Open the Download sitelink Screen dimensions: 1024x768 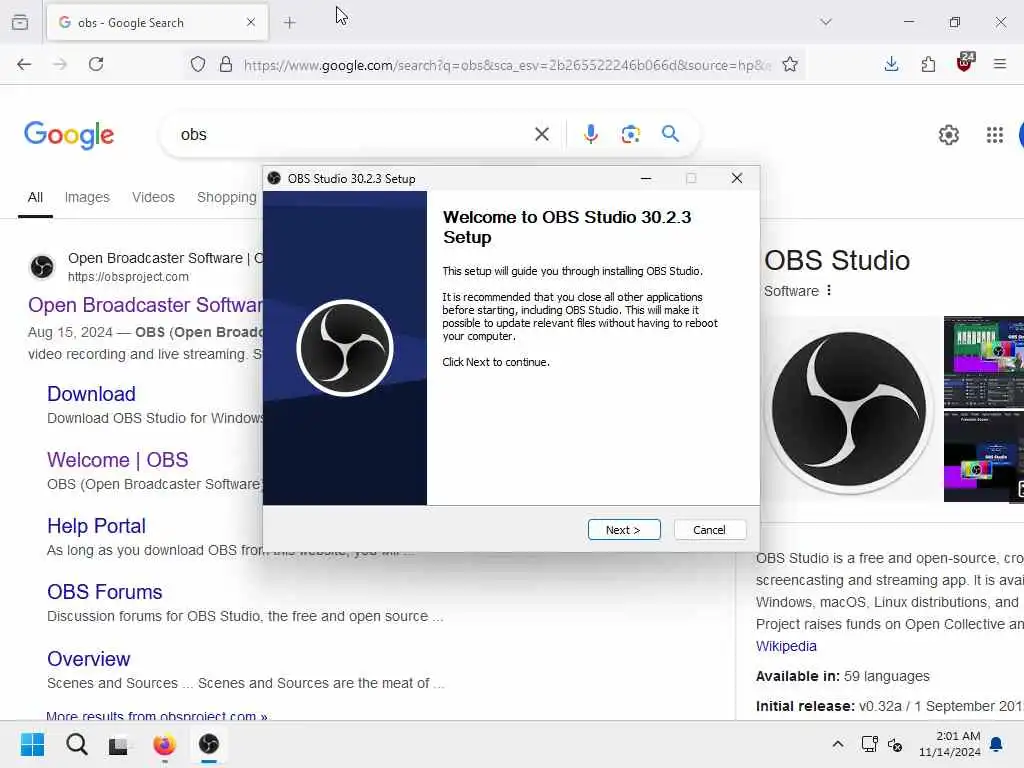[91, 394]
